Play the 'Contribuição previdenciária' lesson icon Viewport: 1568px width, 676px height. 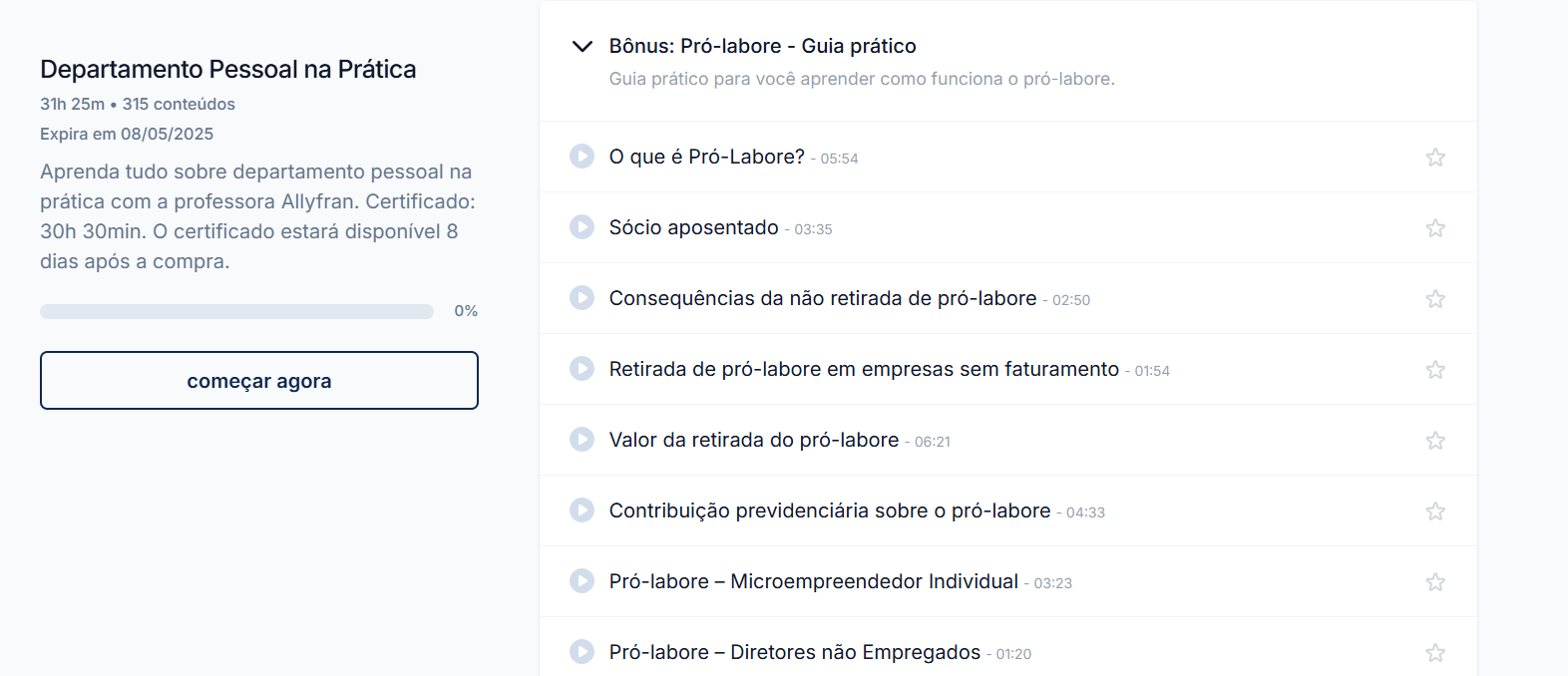click(582, 510)
